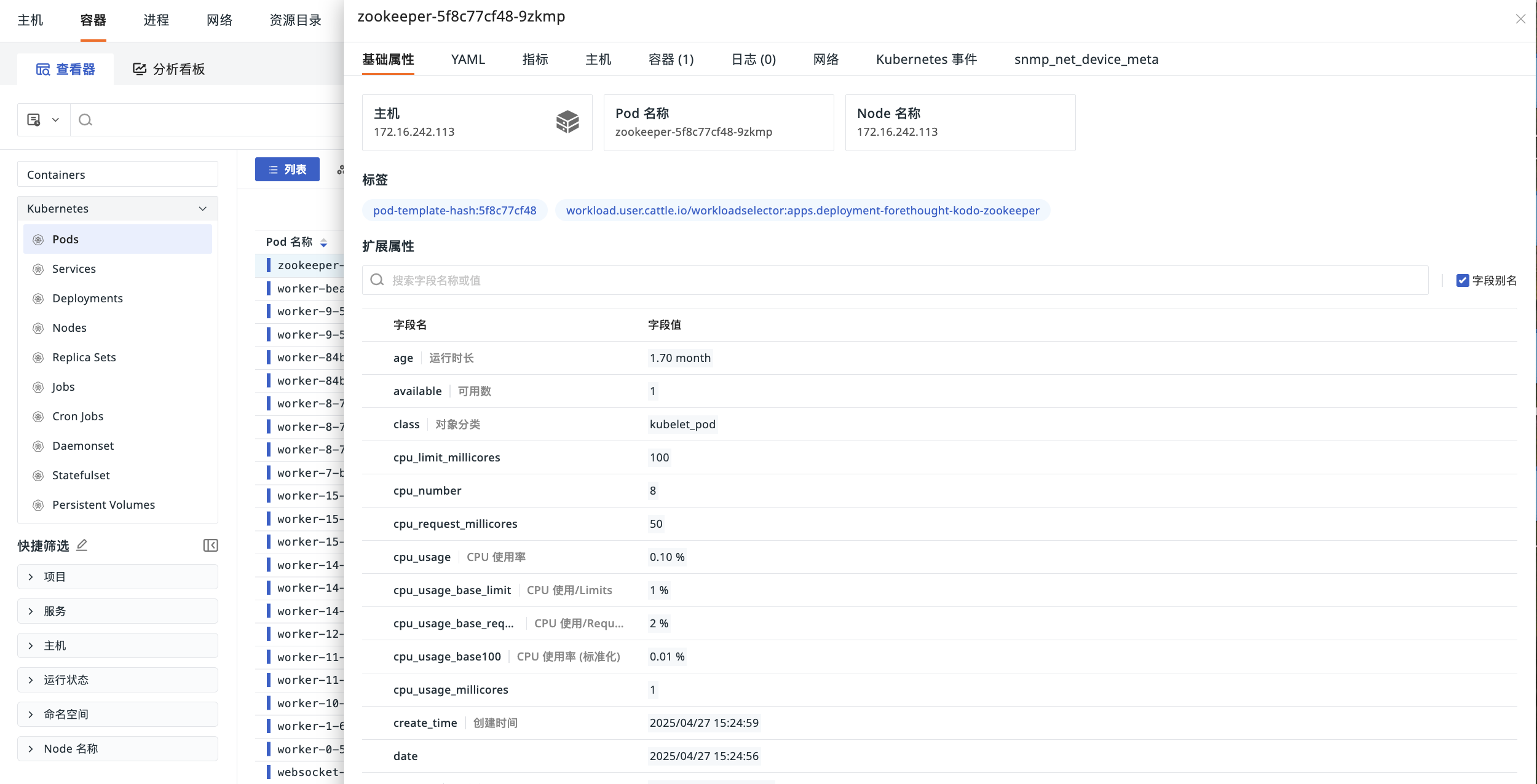Go to 进程 in top navigation
1537x784 pixels.
pos(156,20)
